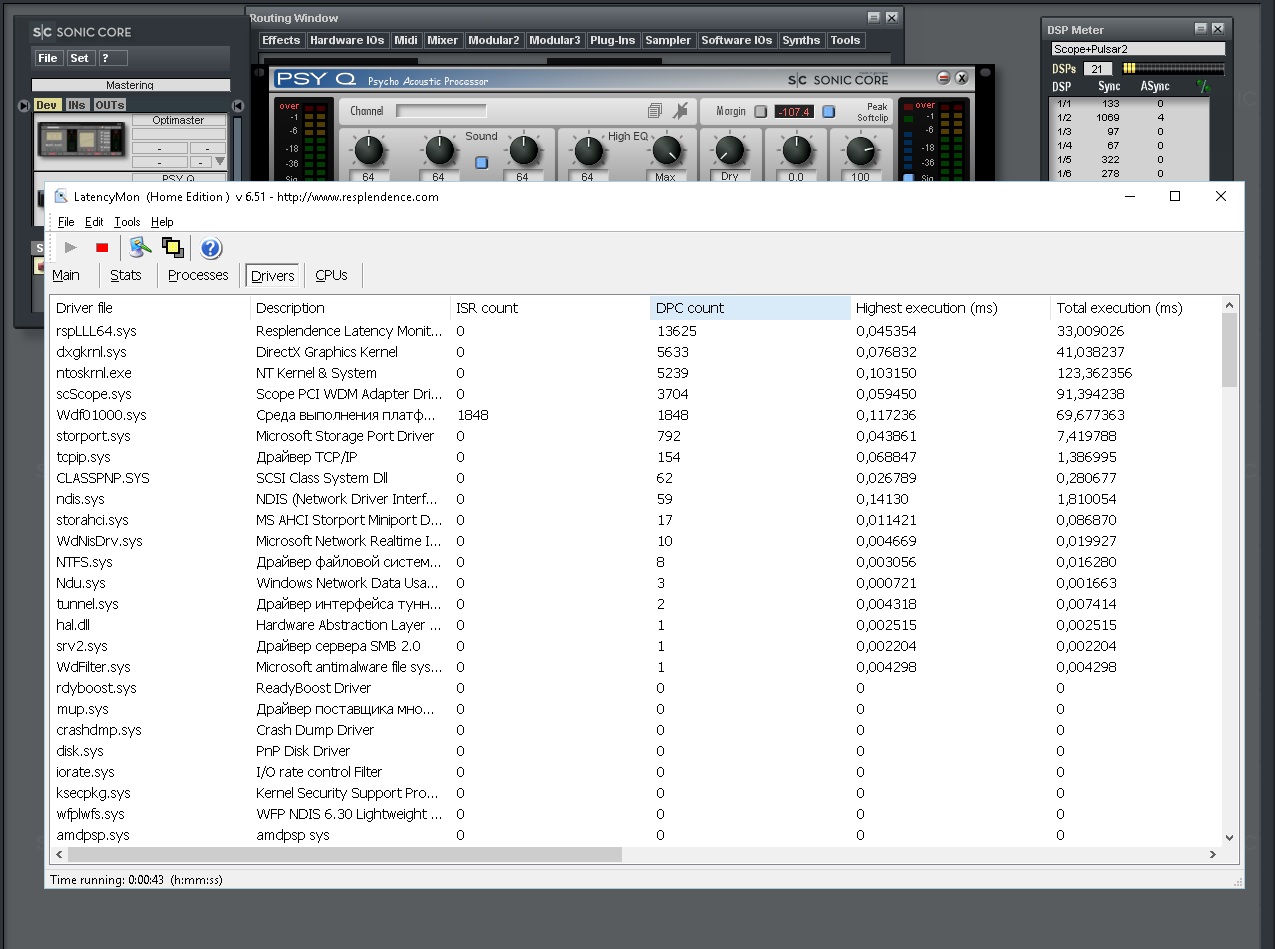Open the LatencyMon Tools menu
Viewport: 1275px width, 949px height.
[x=127, y=222]
